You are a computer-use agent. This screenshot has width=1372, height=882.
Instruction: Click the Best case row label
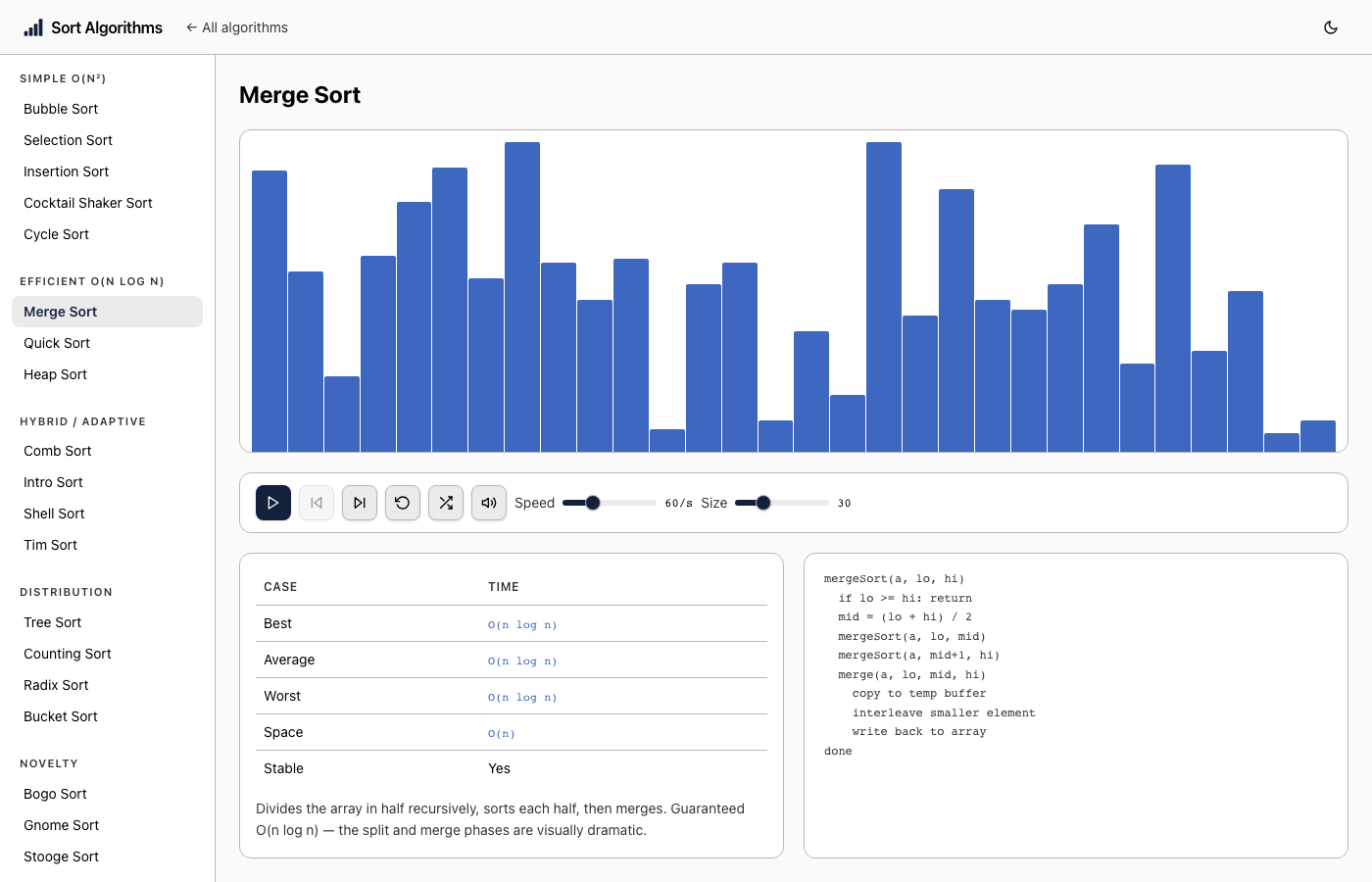[277, 623]
